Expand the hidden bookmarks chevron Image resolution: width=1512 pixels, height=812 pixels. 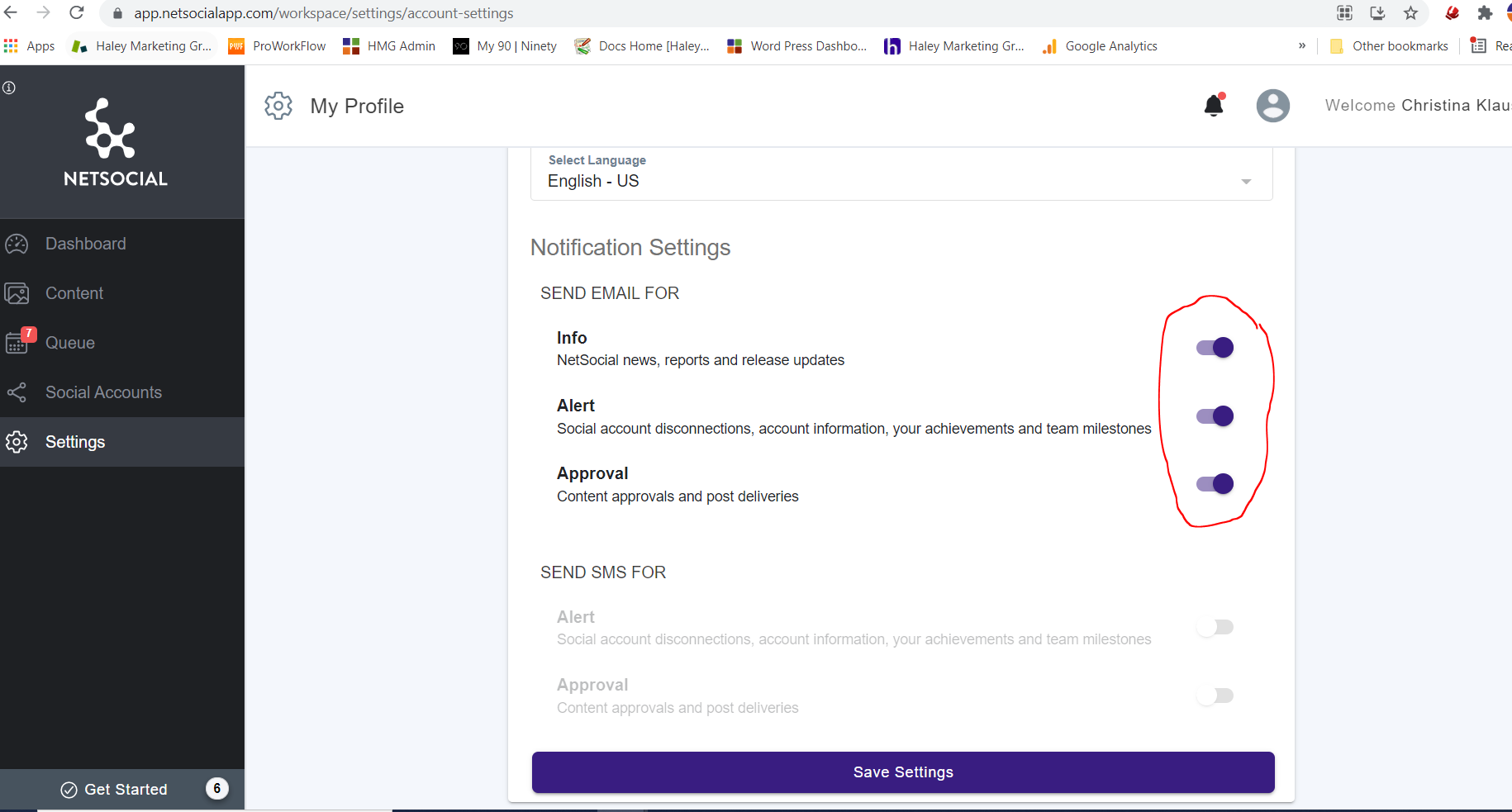coord(1302,46)
